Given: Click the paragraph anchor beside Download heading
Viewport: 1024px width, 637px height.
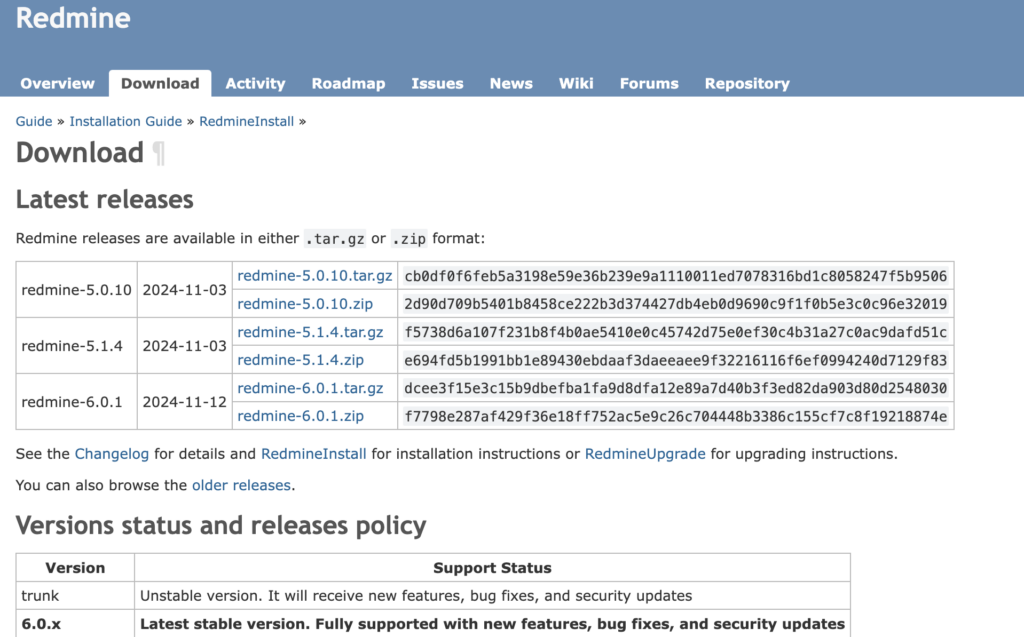Looking at the screenshot, I should 160,153.
